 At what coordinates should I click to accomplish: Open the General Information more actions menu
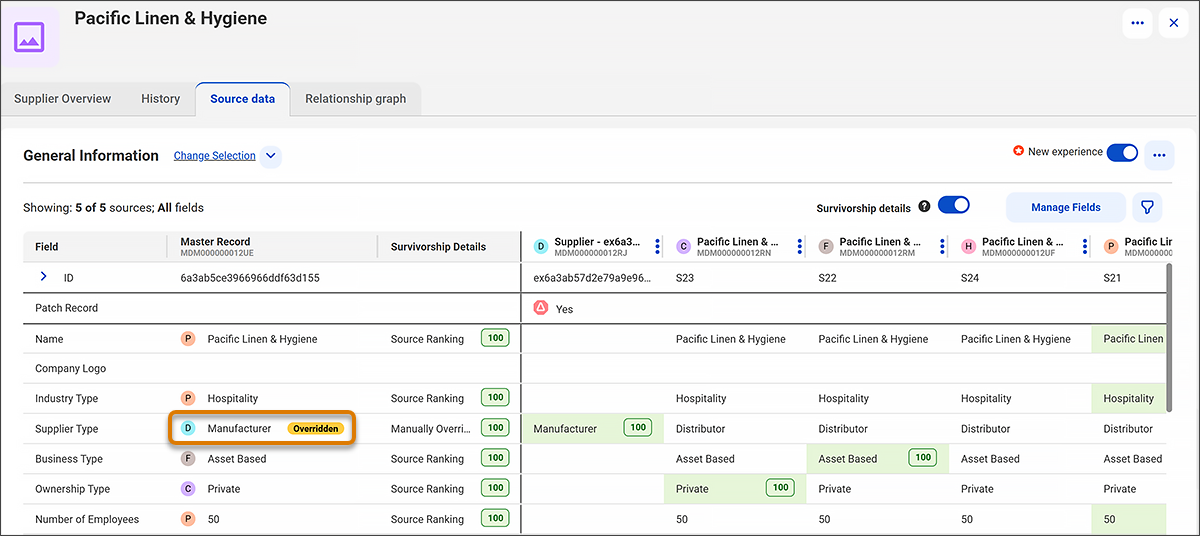pyautogui.click(x=1159, y=155)
